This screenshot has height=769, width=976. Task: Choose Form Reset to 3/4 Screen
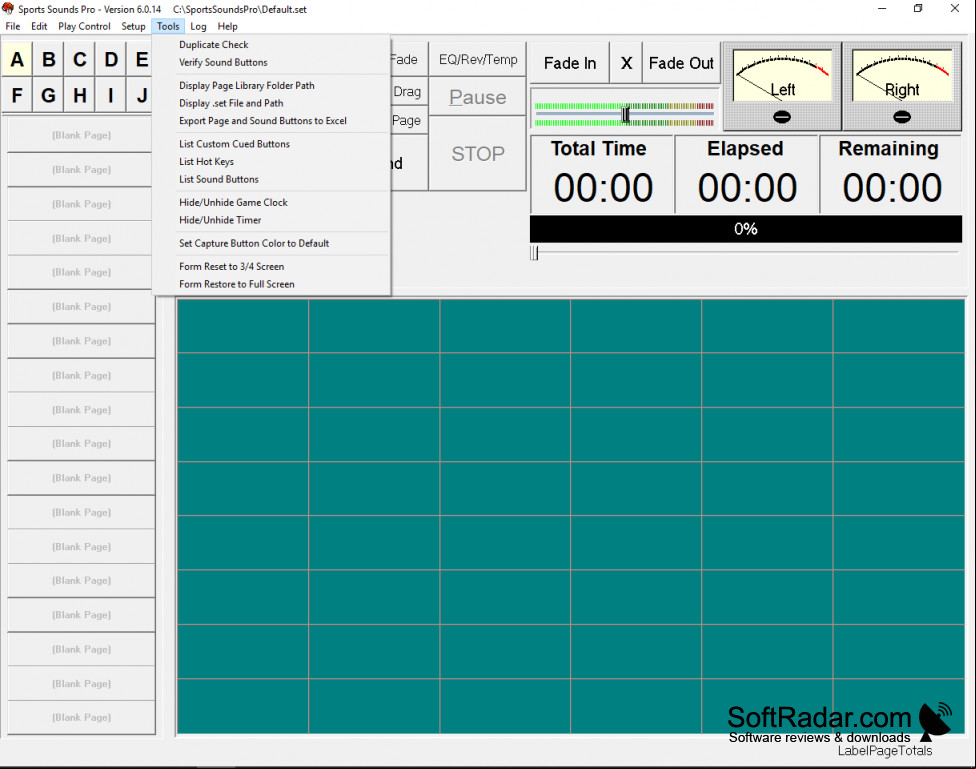[x=271, y=267]
